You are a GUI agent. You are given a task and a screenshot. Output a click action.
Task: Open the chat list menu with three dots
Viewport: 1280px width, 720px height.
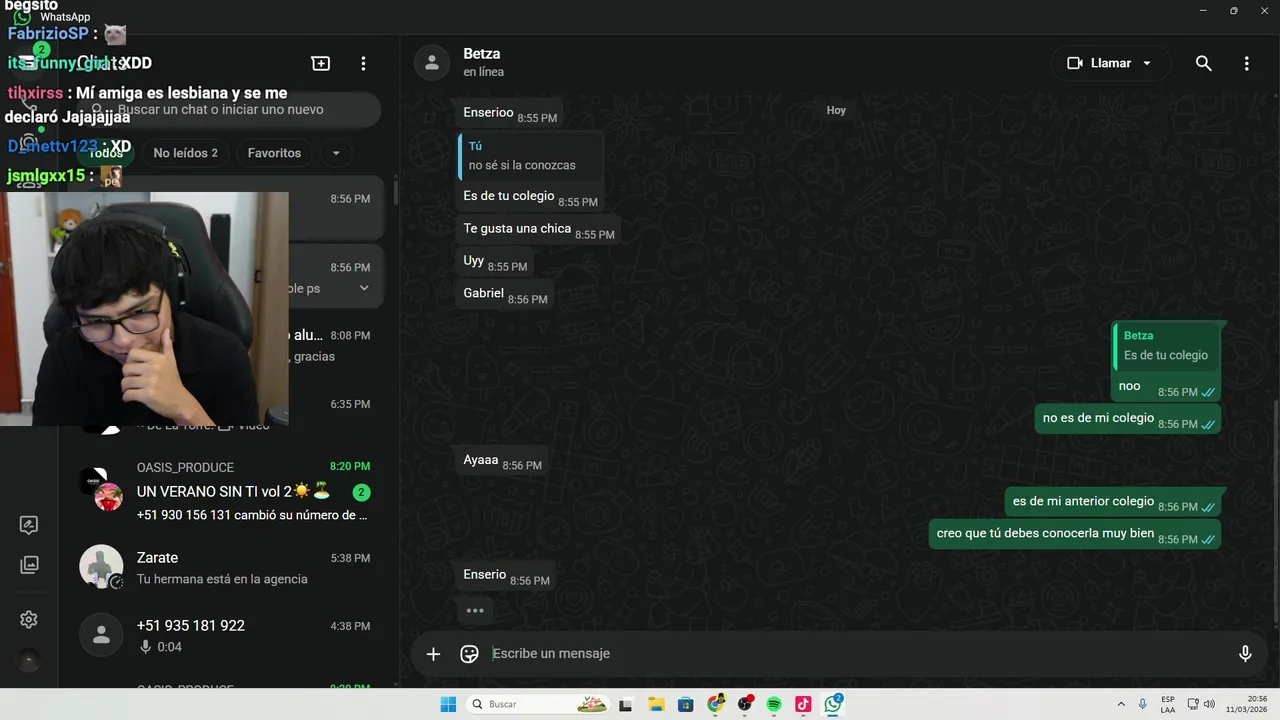point(363,63)
